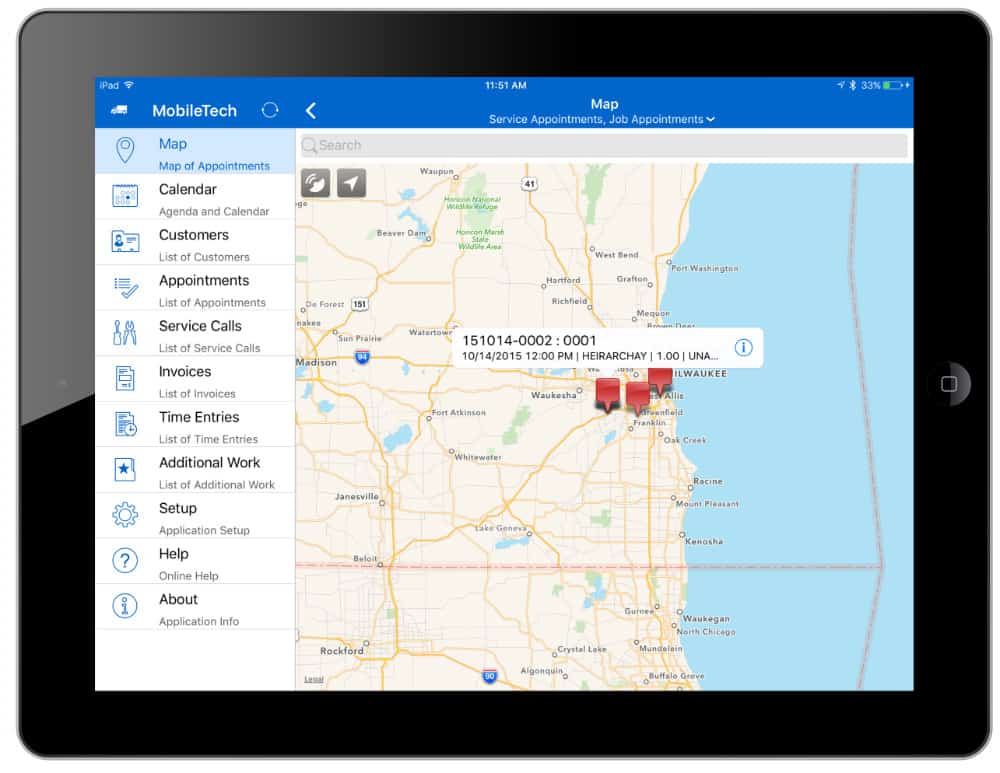Select the Customers card icon
1000x773 pixels.
coord(125,241)
